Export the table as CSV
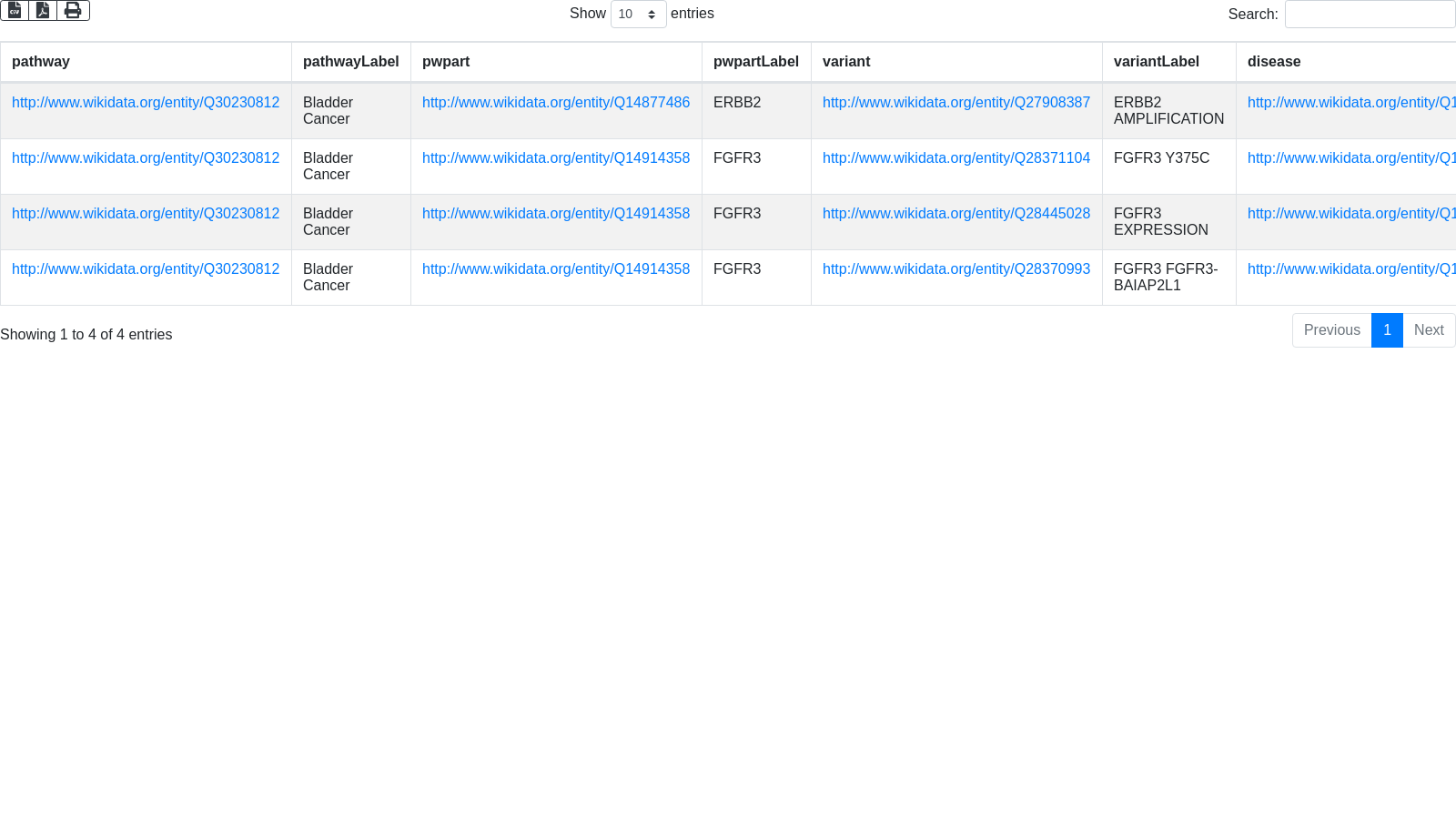Viewport: 1456px width, 819px height. click(15, 10)
